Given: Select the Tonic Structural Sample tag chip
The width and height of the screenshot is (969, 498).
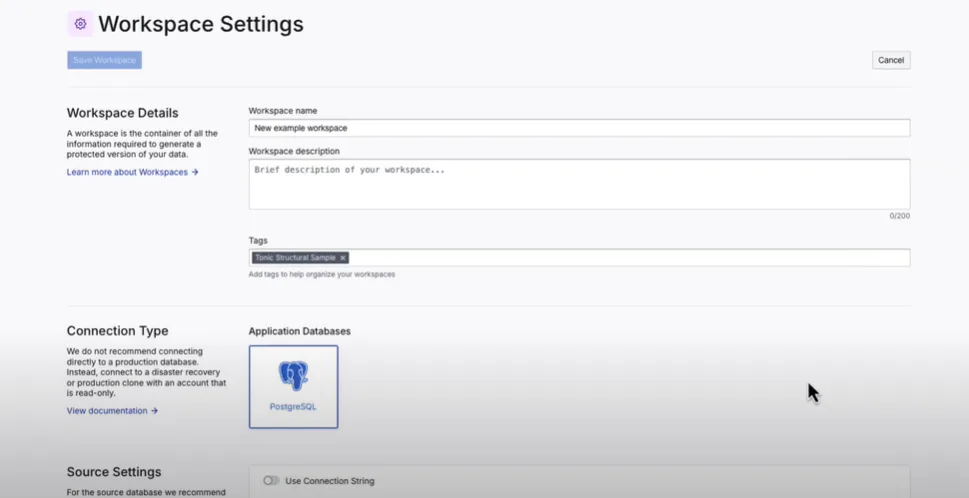Looking at the screenshot, I should coord(295,258).
